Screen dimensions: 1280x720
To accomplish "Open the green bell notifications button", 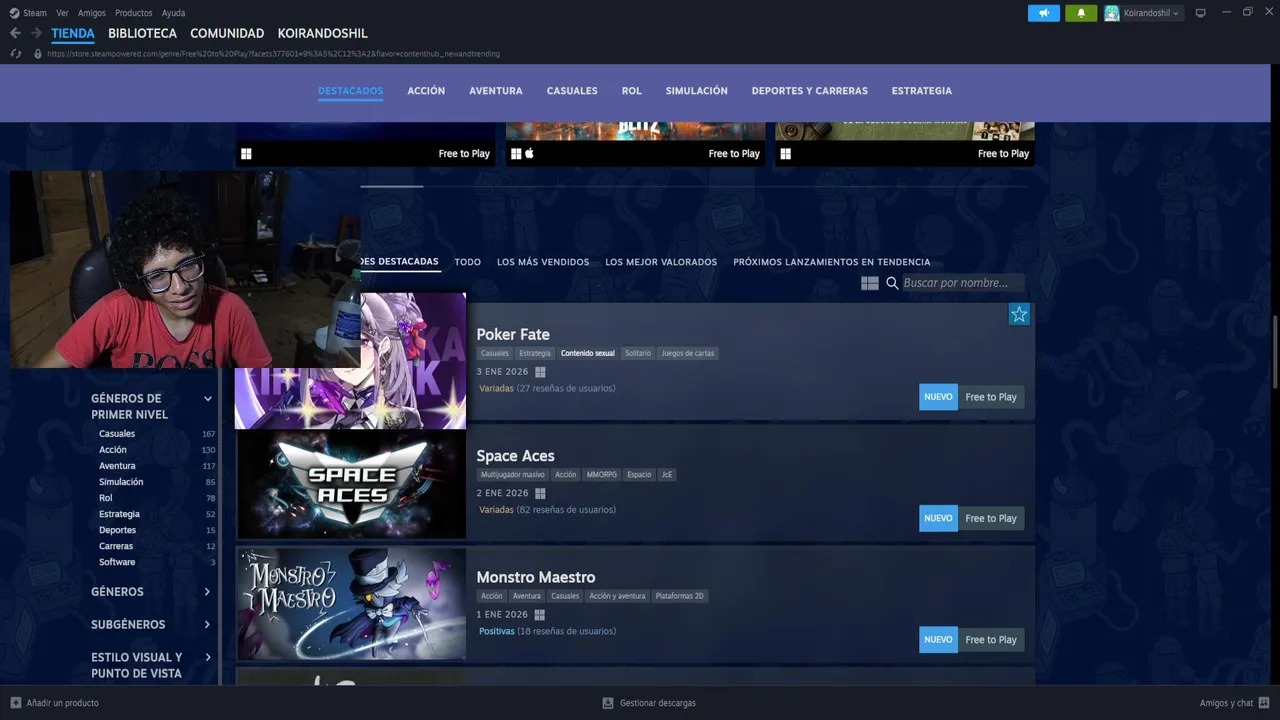I will pos(1080,13).
